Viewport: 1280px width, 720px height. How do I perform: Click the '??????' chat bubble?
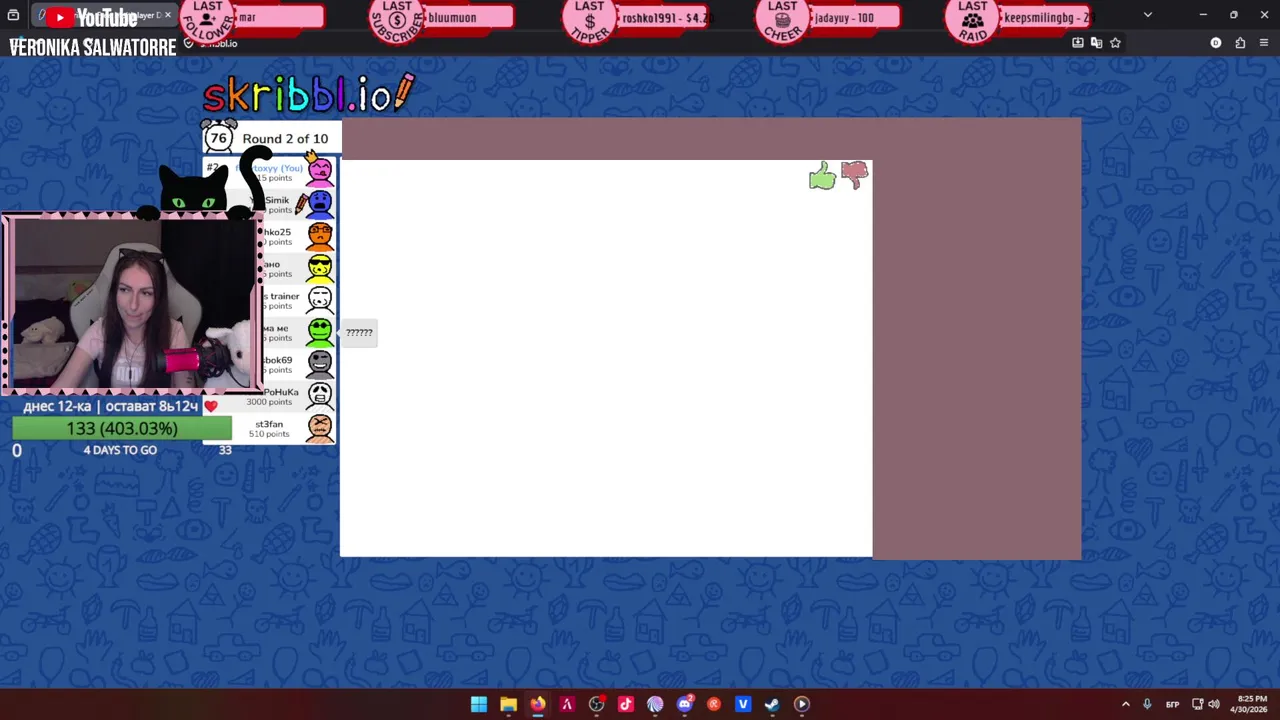[x=359, y=333]
